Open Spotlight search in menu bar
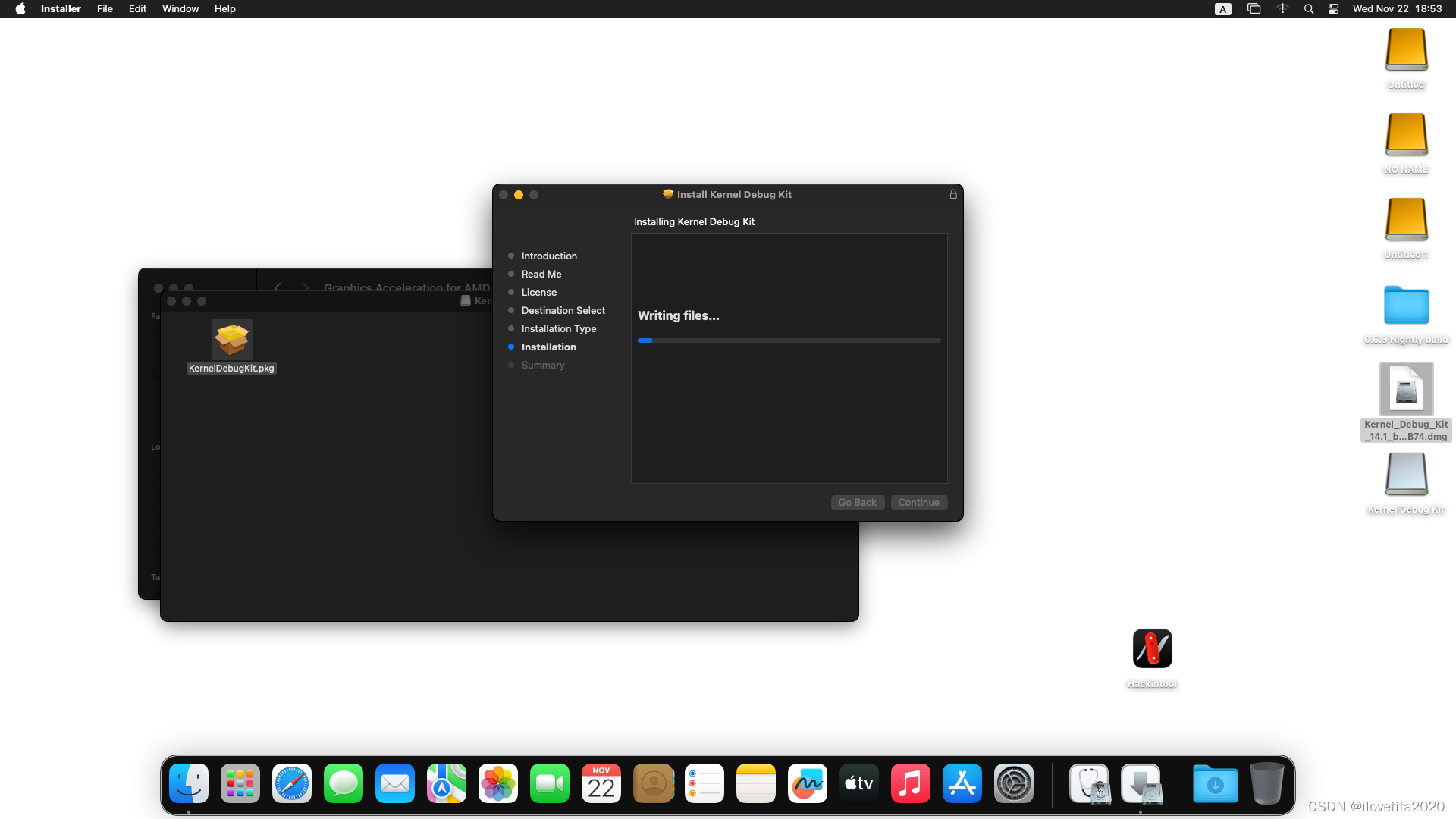The width and height of the screenshot is (1456, 819). point(1309,9)
